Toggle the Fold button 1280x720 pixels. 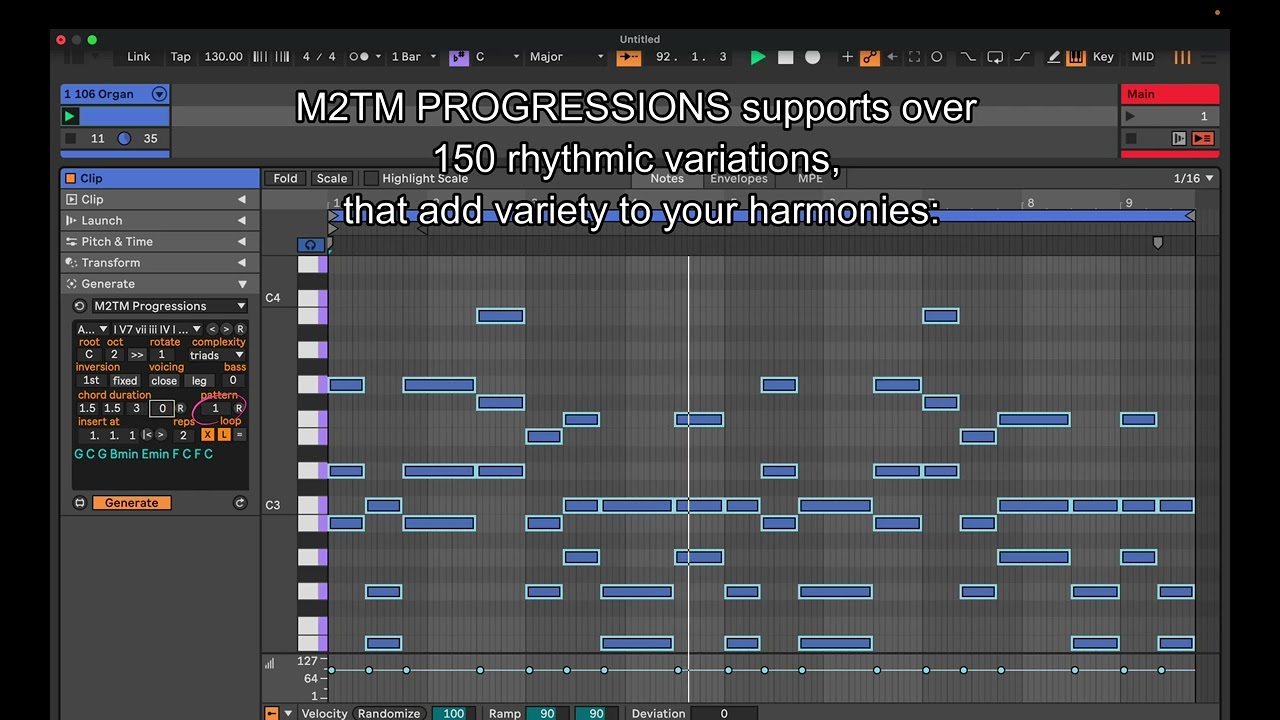[285, 178]
